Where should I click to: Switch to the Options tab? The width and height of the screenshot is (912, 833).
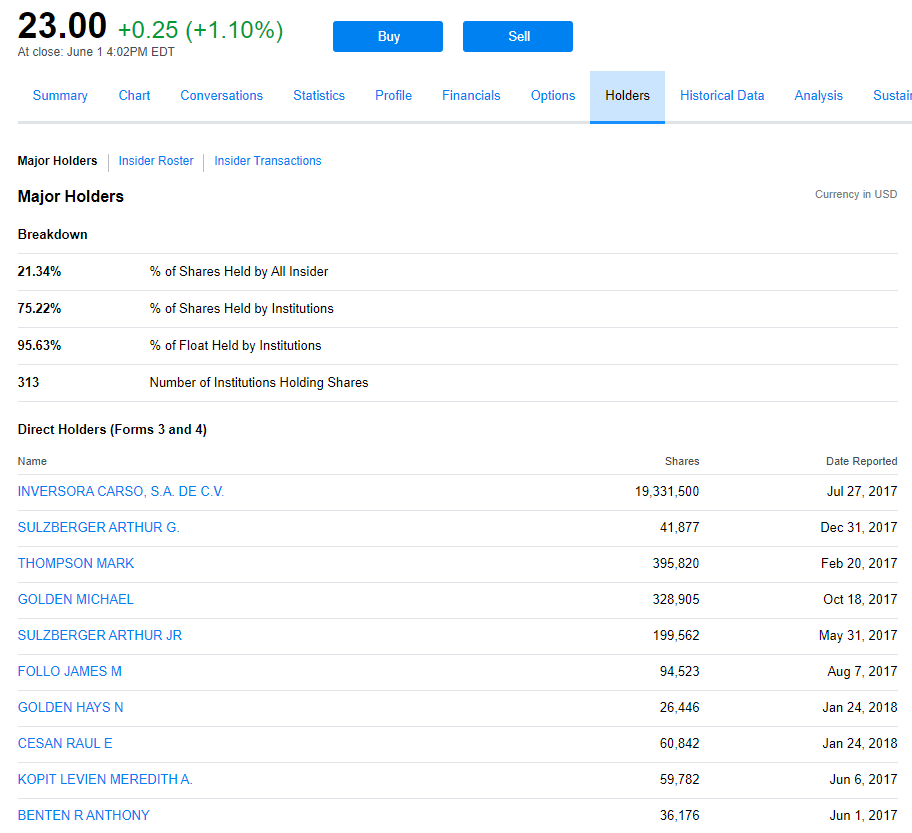(x=553, y=95)
